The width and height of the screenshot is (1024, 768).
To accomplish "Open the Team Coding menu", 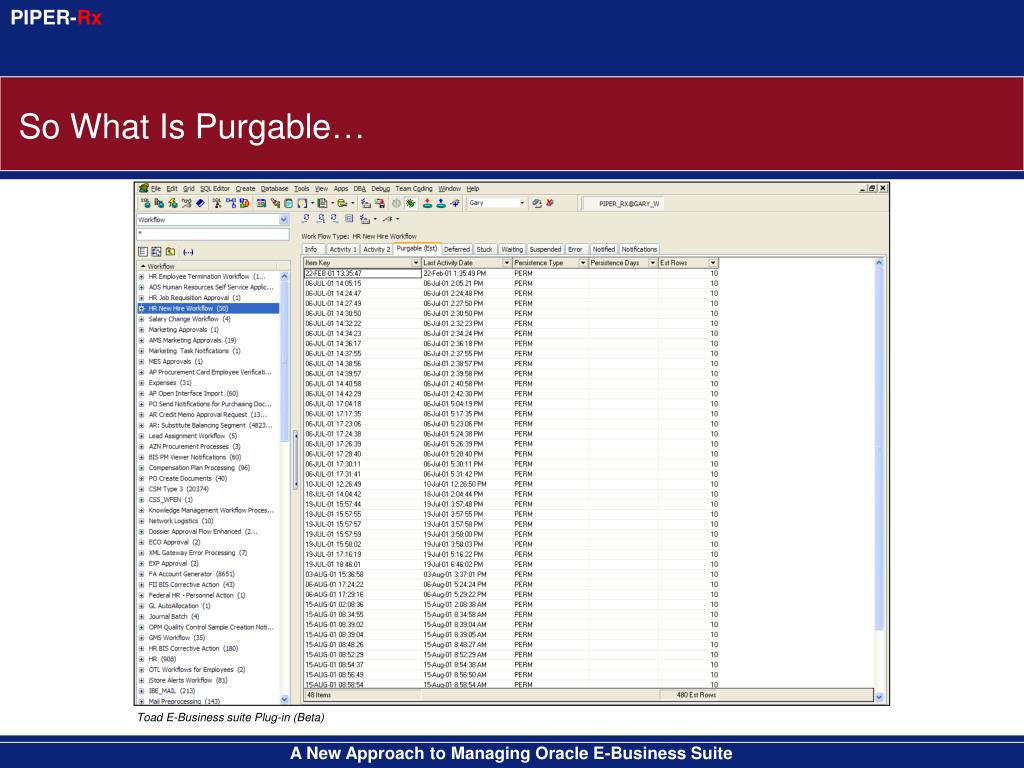I will click(x=414, y=189).
